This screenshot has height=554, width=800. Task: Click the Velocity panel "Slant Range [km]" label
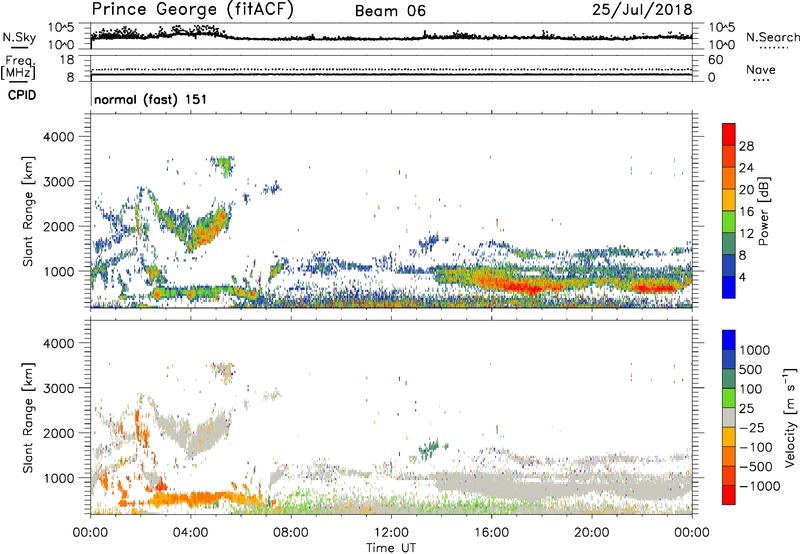[x=28, y=417]
